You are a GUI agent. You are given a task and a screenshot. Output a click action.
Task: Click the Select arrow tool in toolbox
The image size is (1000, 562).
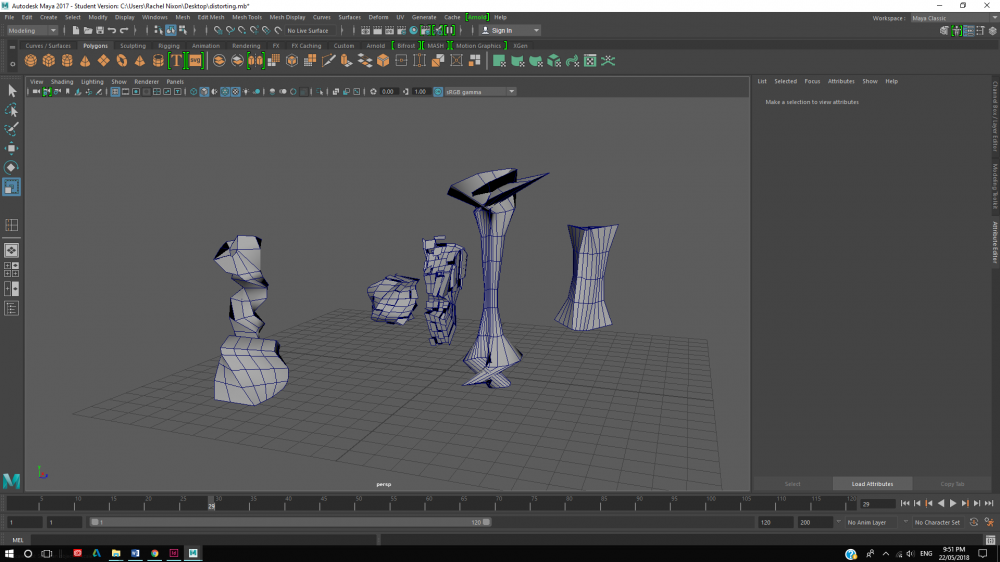[x=12, y=91]
